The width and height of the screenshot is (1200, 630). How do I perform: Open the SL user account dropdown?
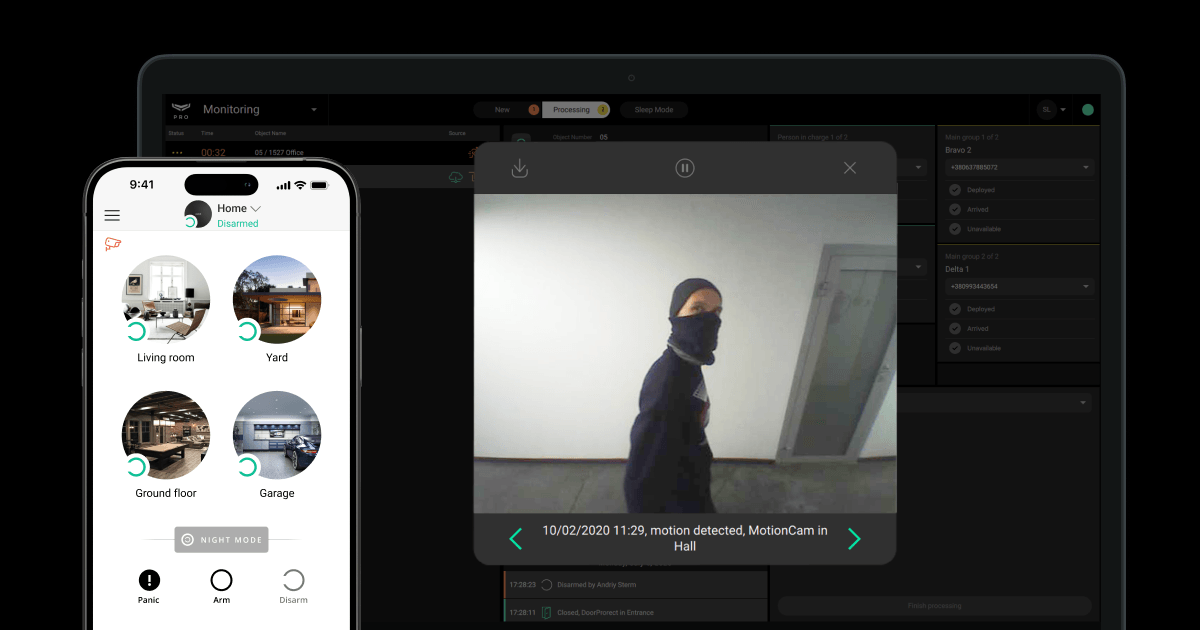click(1052, 110)
